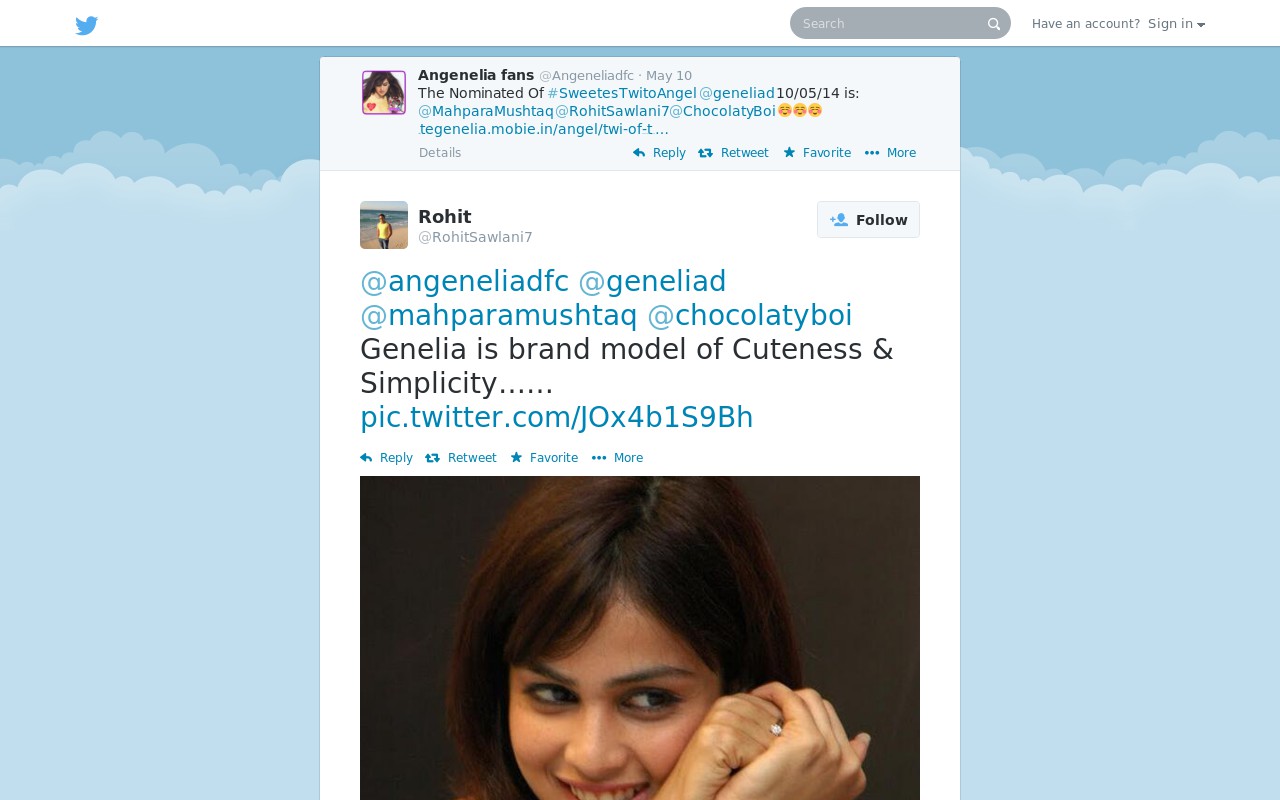Expand More options on Angenelia fans tweet
The image size is (1280, 800).
[x=890, y=153]
